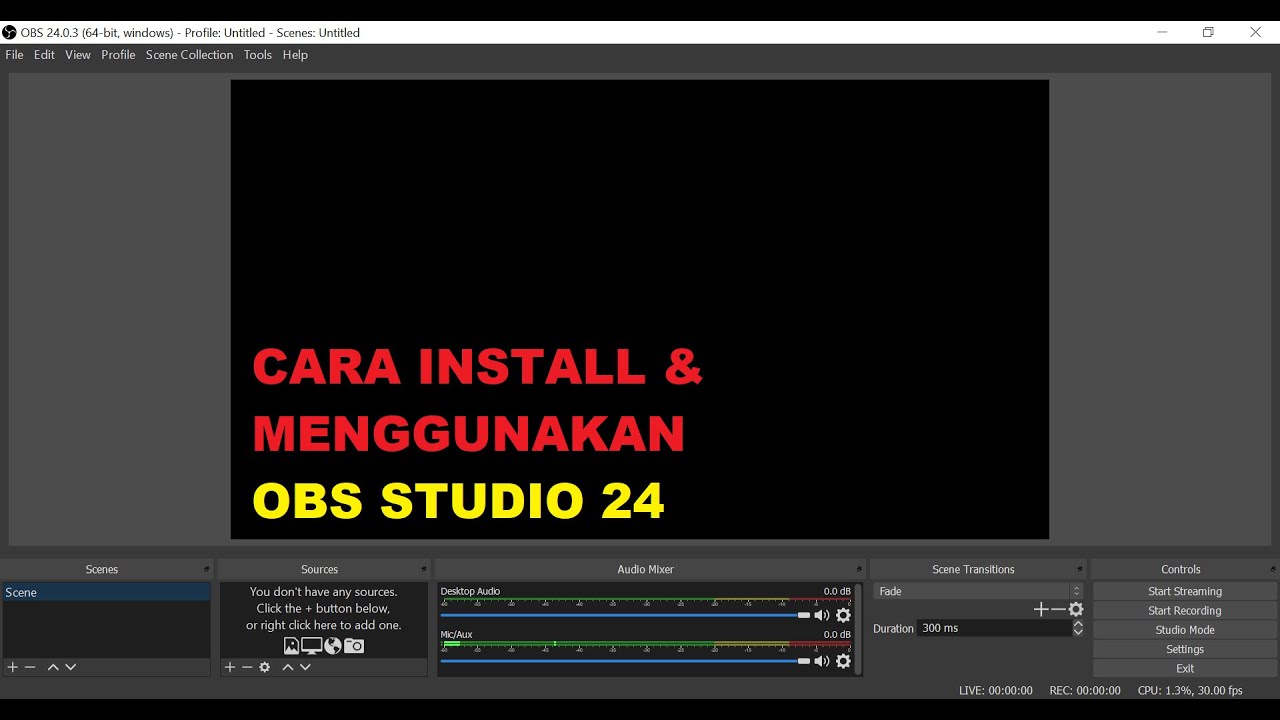This screenshot has height=720, width=1280.
Task: Click the Audio Mixer vertical scrollbar
Action: pyautogui.click(x=858, y=629)
